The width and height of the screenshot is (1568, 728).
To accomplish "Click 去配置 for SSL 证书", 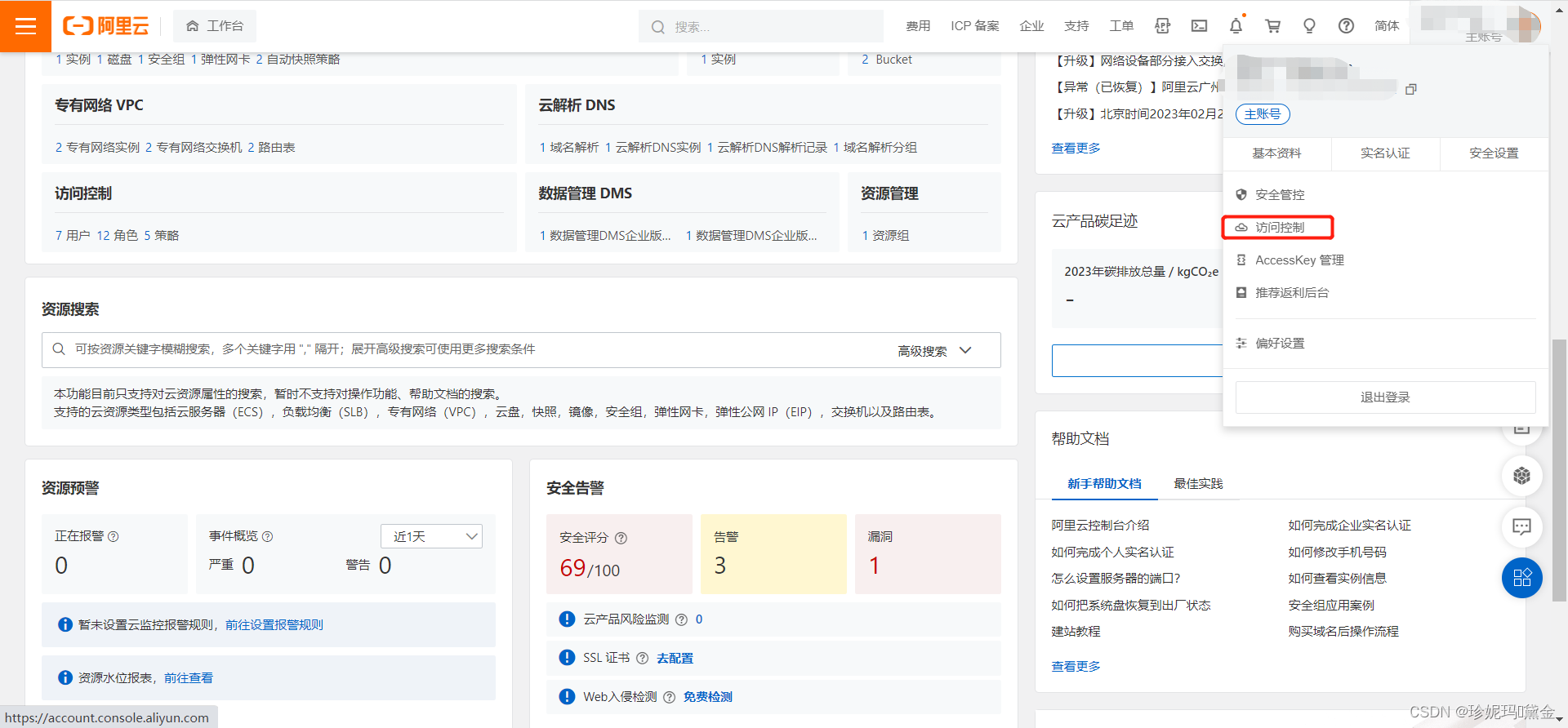I will tap(675, 659).
